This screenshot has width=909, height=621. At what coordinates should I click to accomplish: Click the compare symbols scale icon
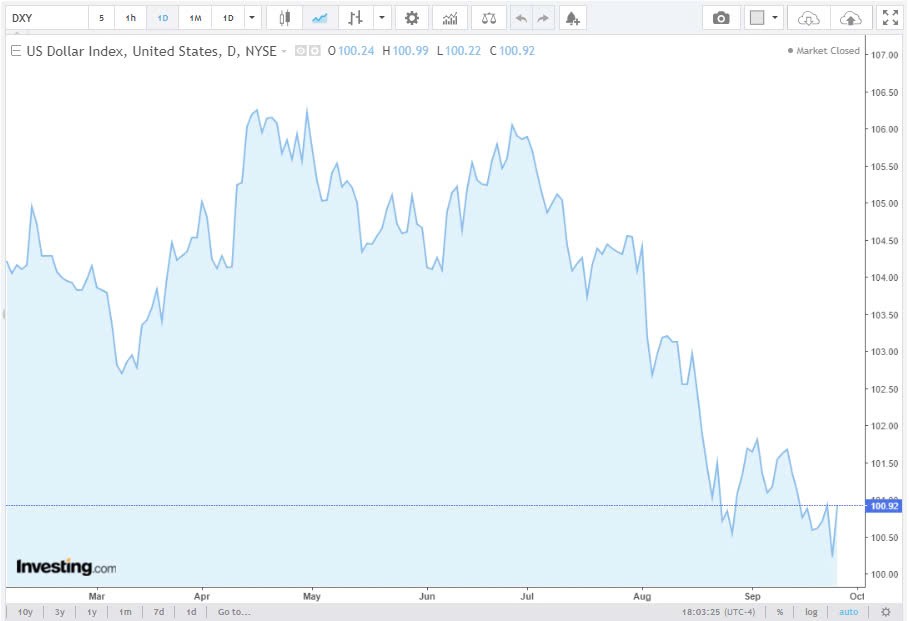click(487, 18)
